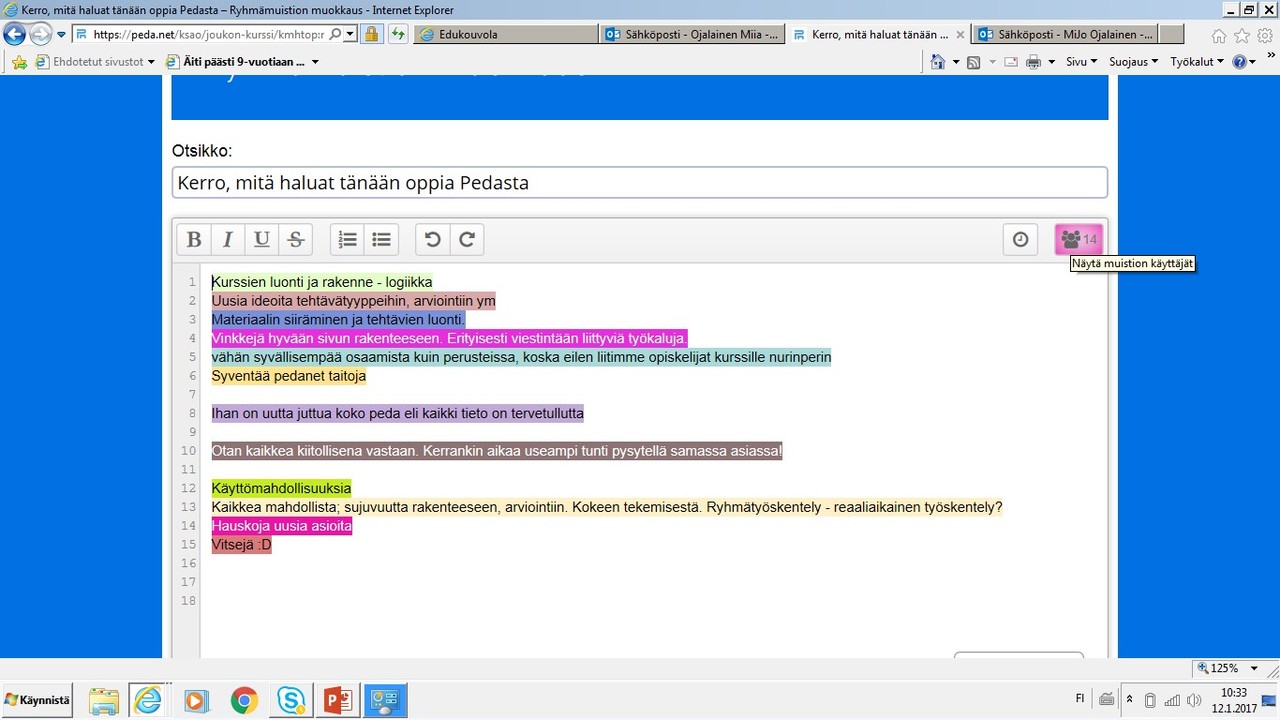Launch Skype from the taskbar
Screen dimensions: 1280x720
pyautogui.click(x=291, y=700)
